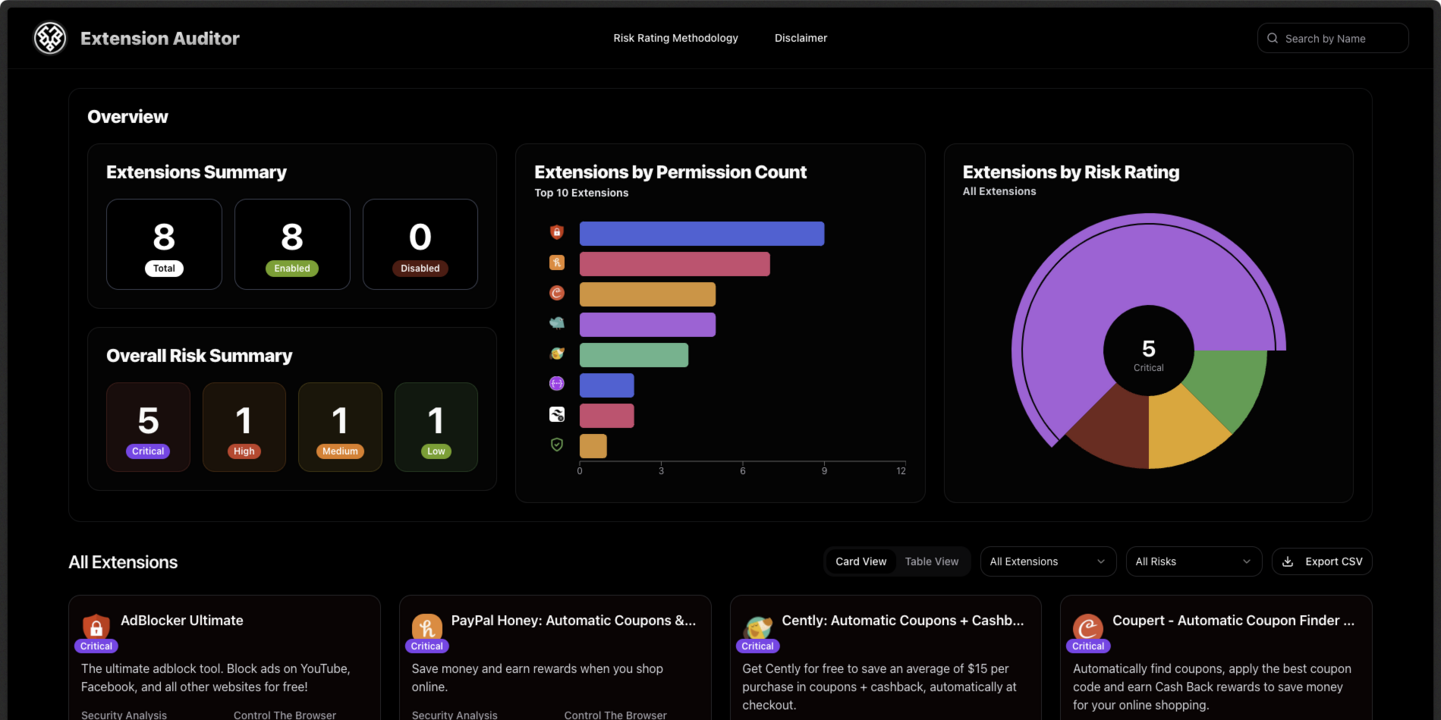Switch to Table View
This screenshot has height=720, width=1441.
click(x=932, y=561)
